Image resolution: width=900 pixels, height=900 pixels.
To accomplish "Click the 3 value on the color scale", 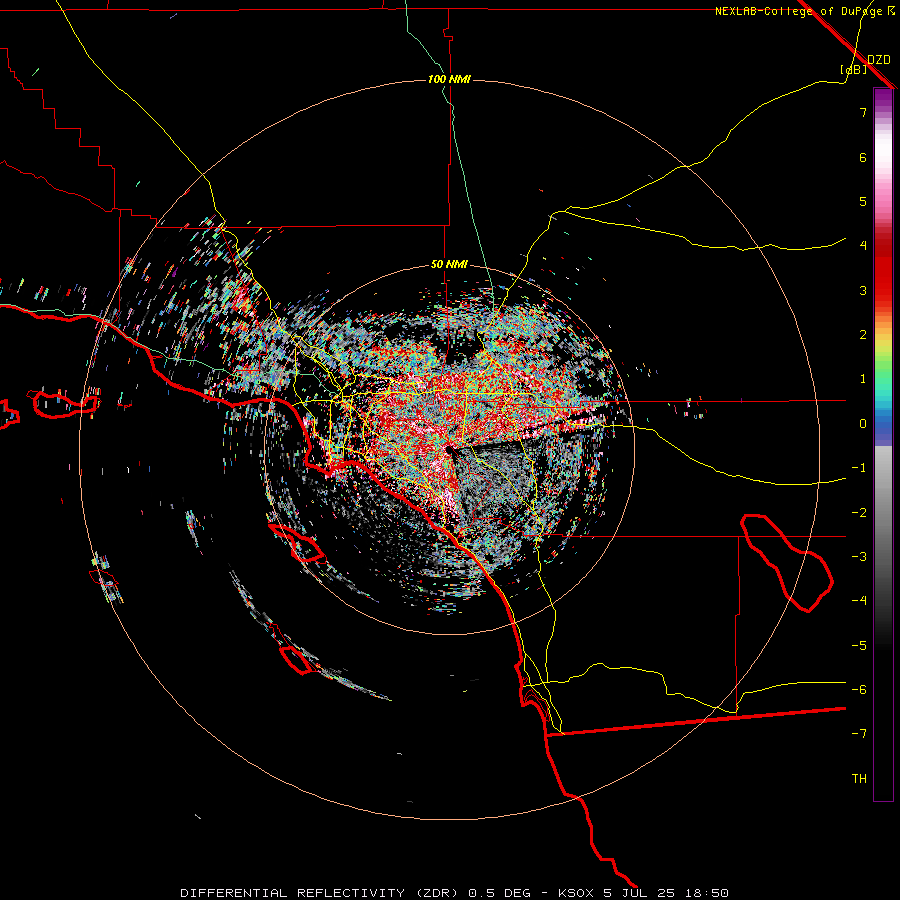I will [863, 290].
